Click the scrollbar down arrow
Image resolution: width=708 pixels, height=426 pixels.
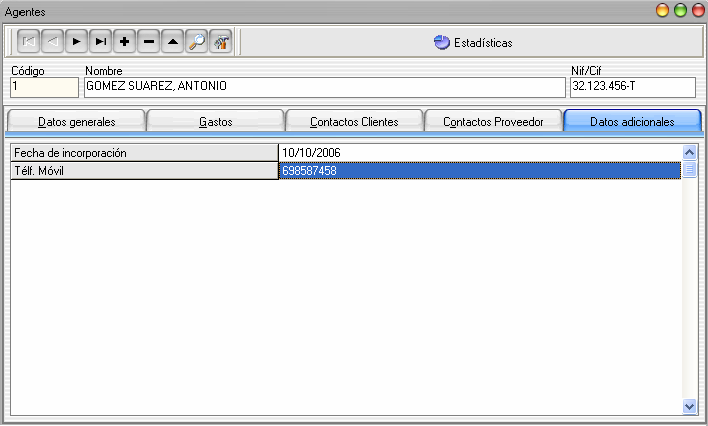pyautogui.click(x=689, y=407)
